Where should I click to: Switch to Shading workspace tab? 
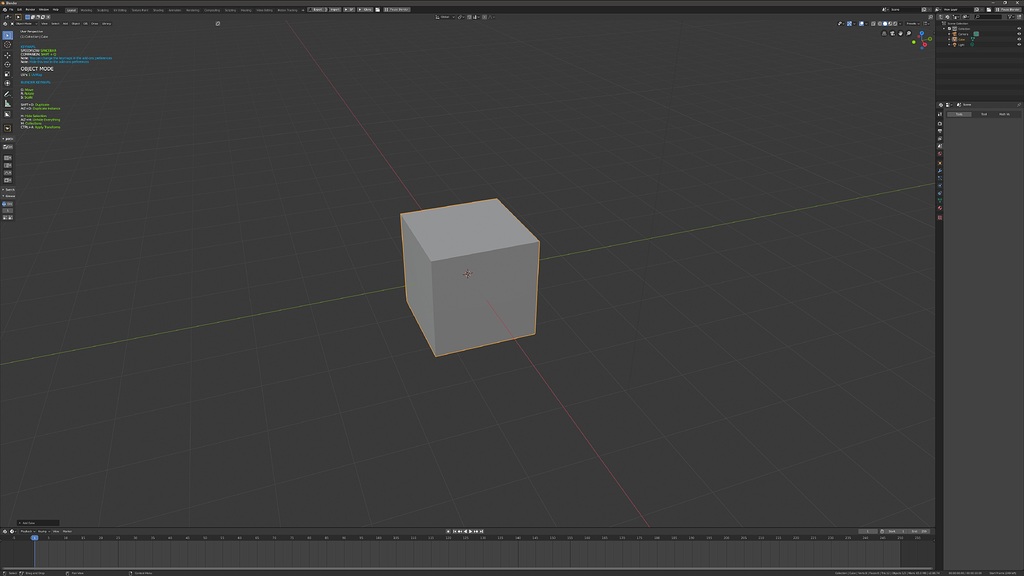158,10
